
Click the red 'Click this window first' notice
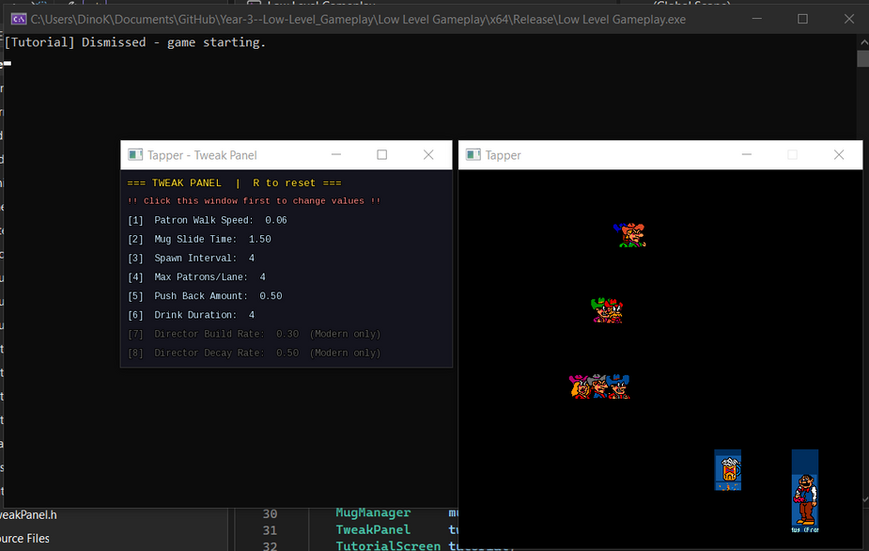[x=254, y=201]
